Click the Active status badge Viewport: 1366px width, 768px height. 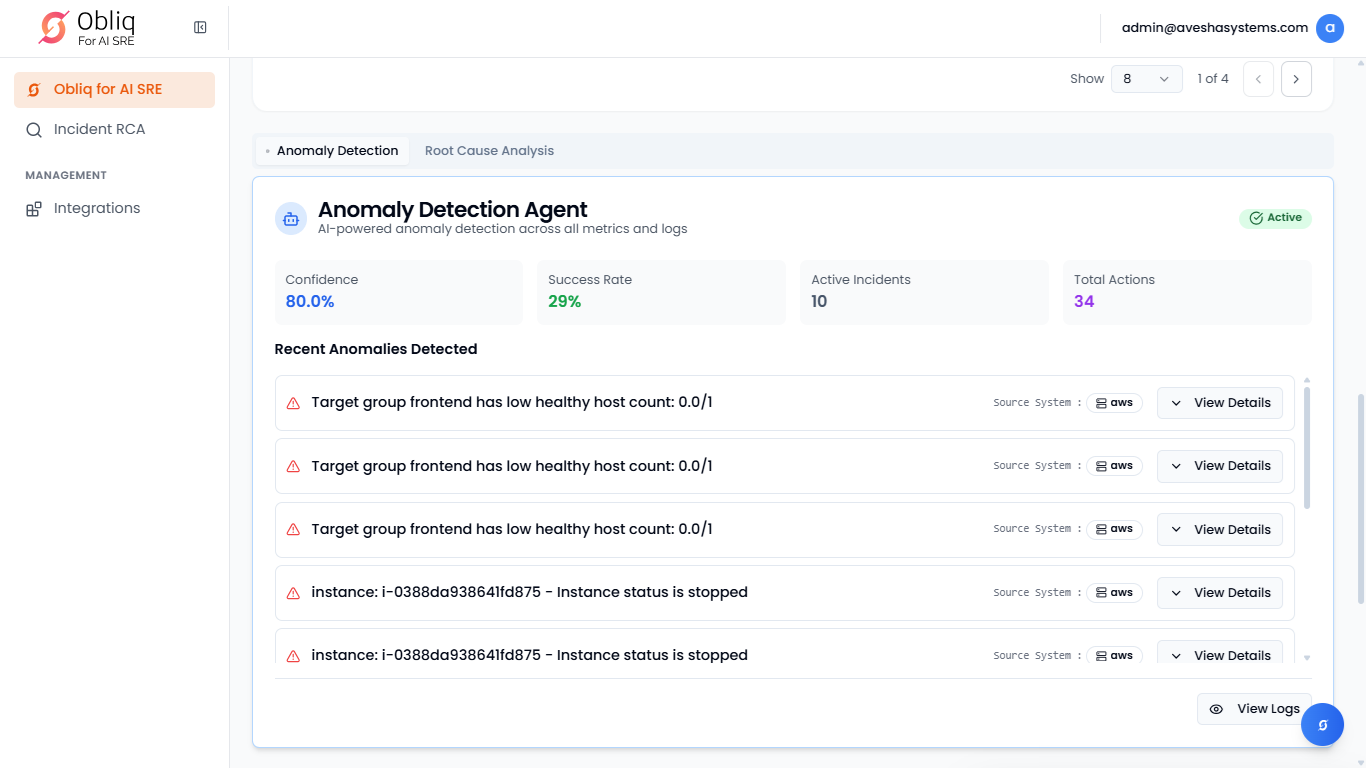(x=1275, y=218)
